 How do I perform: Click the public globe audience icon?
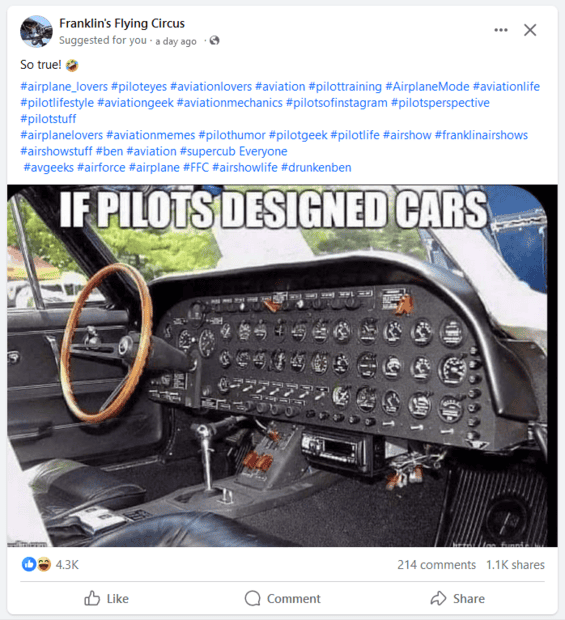pos(214,40)
